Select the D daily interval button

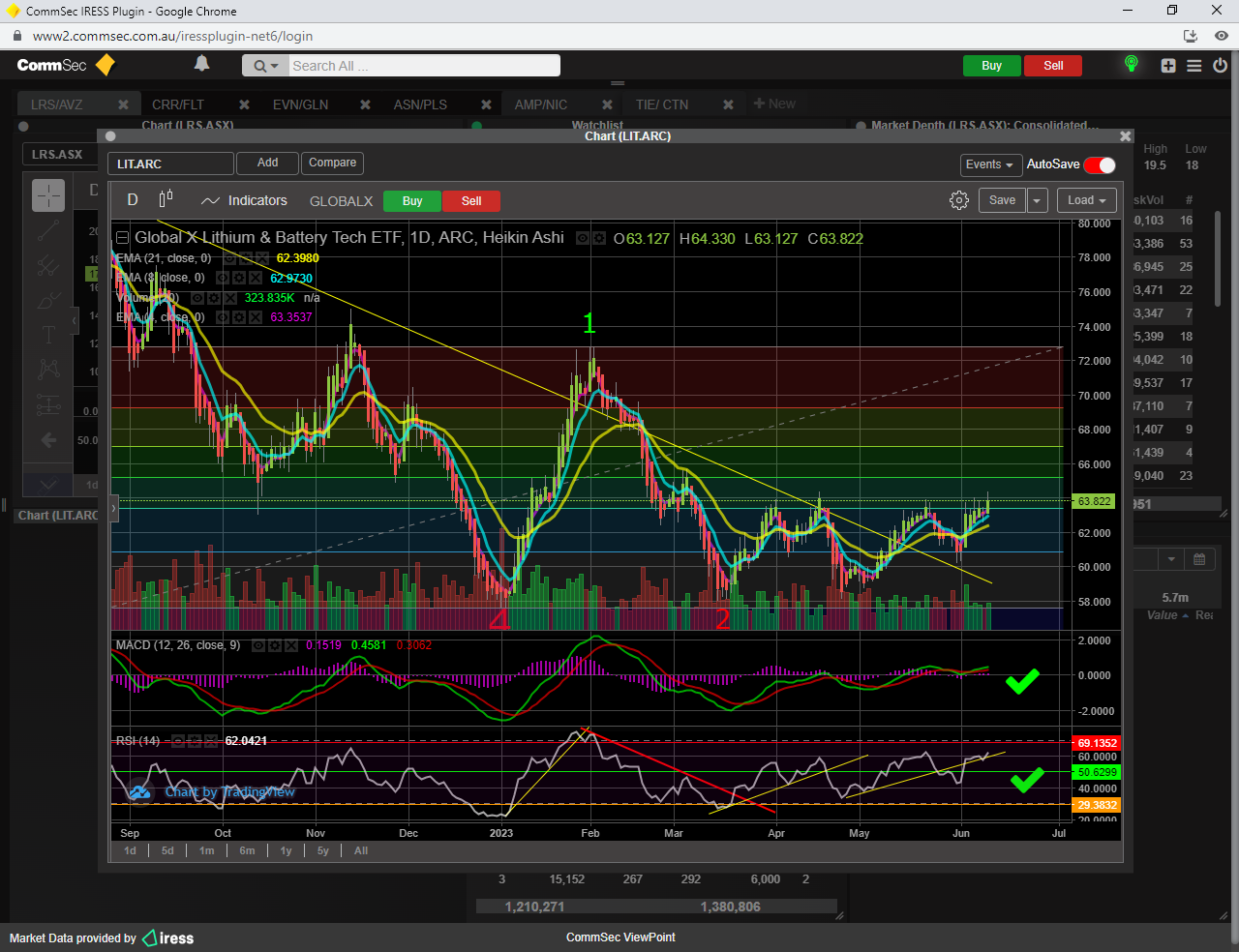[133, 200]
